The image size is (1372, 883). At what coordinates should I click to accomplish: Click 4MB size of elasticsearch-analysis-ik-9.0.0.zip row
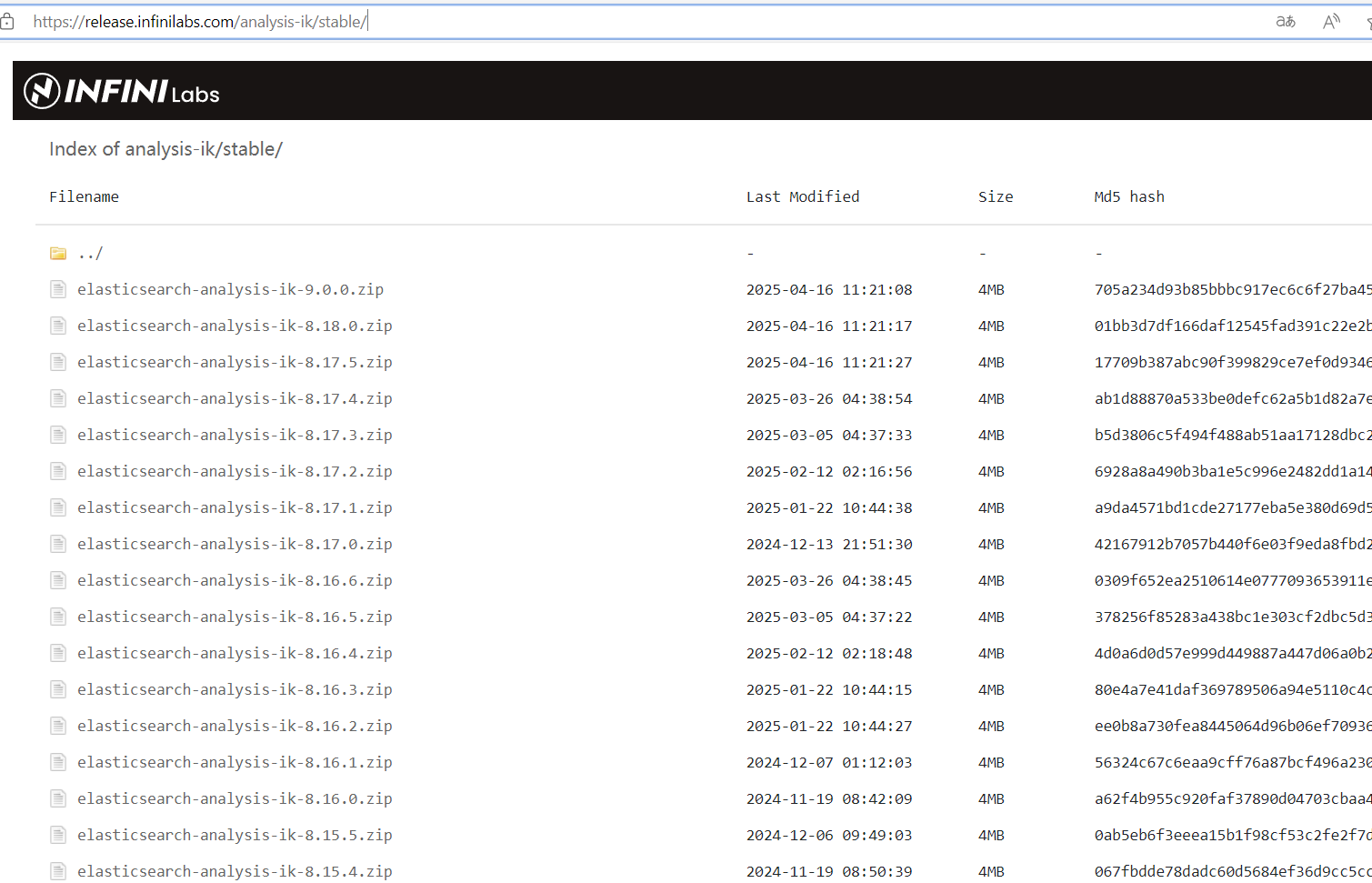click(991, 289)
